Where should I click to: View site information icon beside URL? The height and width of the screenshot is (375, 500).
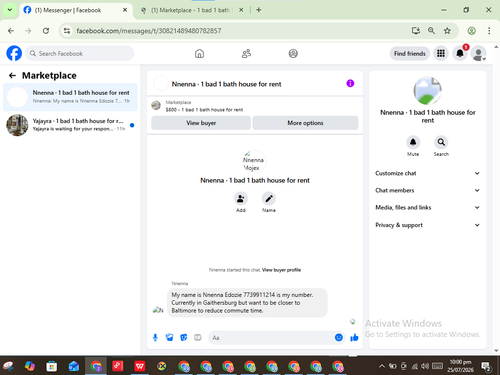point(67,31)
